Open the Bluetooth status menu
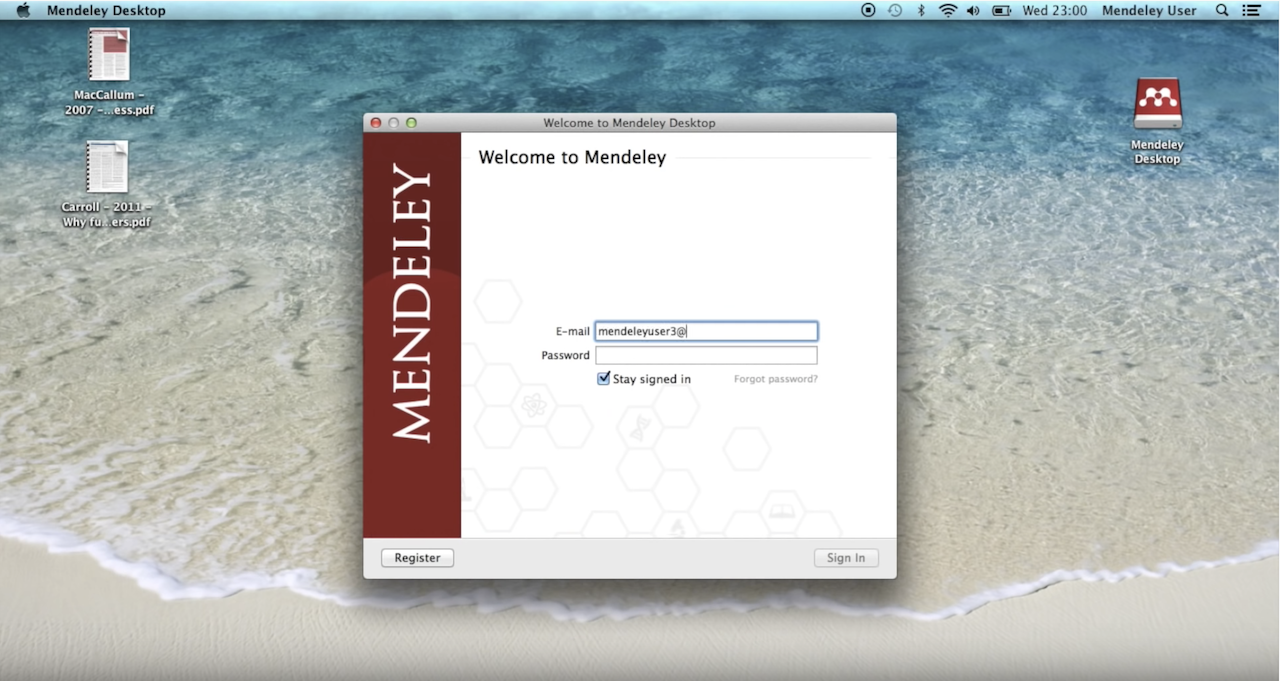 921,10
